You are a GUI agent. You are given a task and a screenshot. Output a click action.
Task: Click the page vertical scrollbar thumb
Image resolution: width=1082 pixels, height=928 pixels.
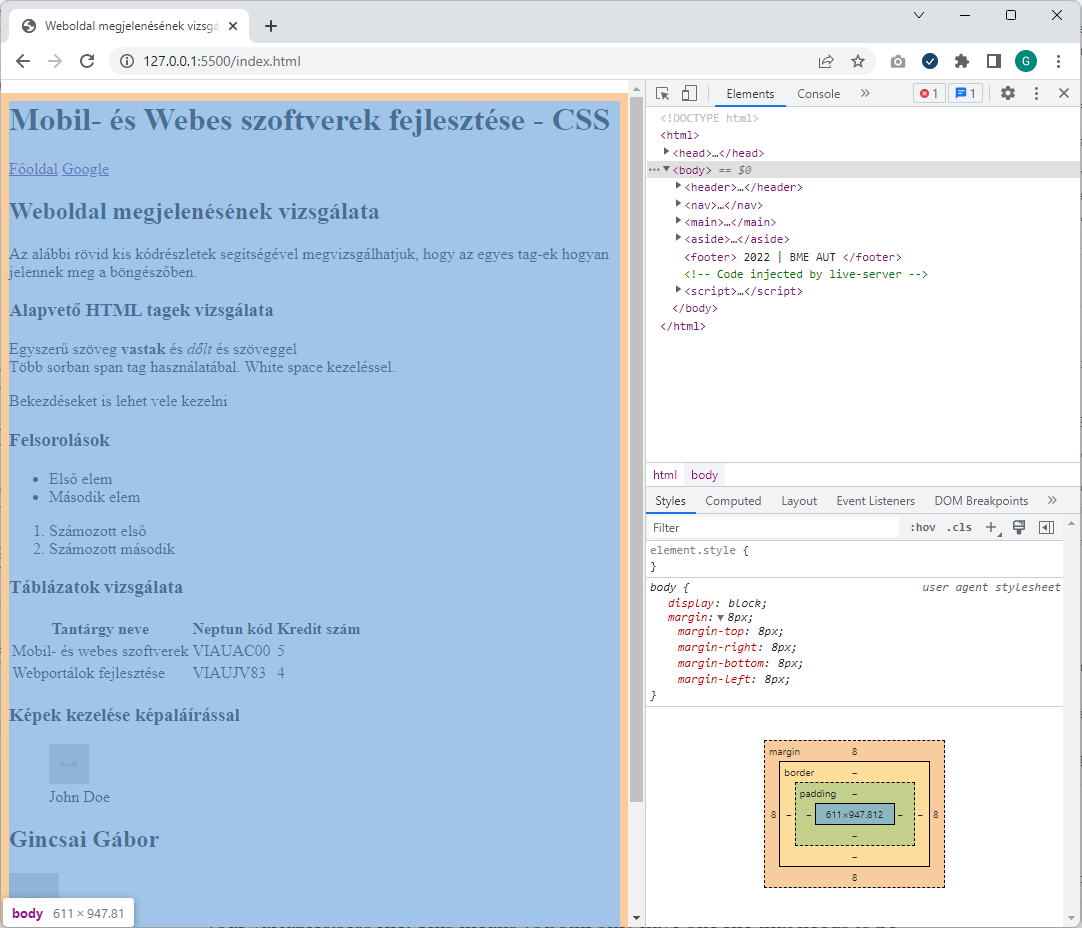pyautogui.click(x=636, y=449)
